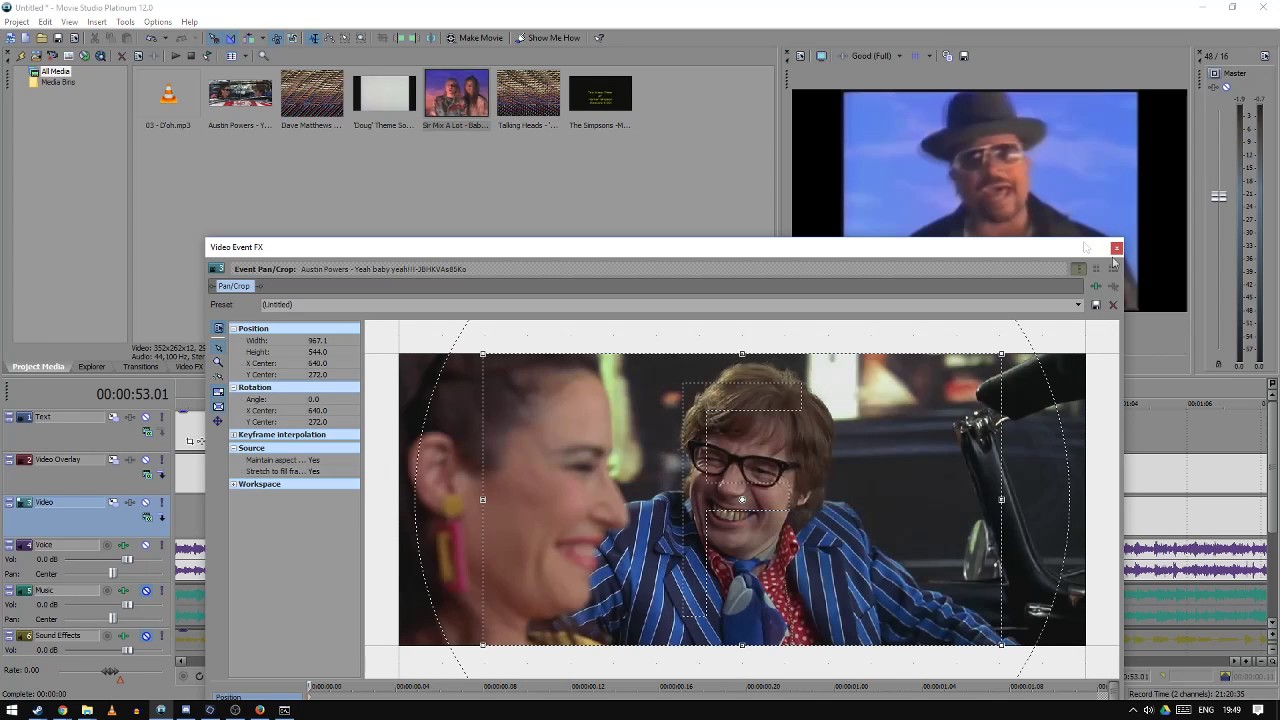Click the Music track volume slider
The height and width of the screenshot is (720, 1280).
tap(127, 604)
